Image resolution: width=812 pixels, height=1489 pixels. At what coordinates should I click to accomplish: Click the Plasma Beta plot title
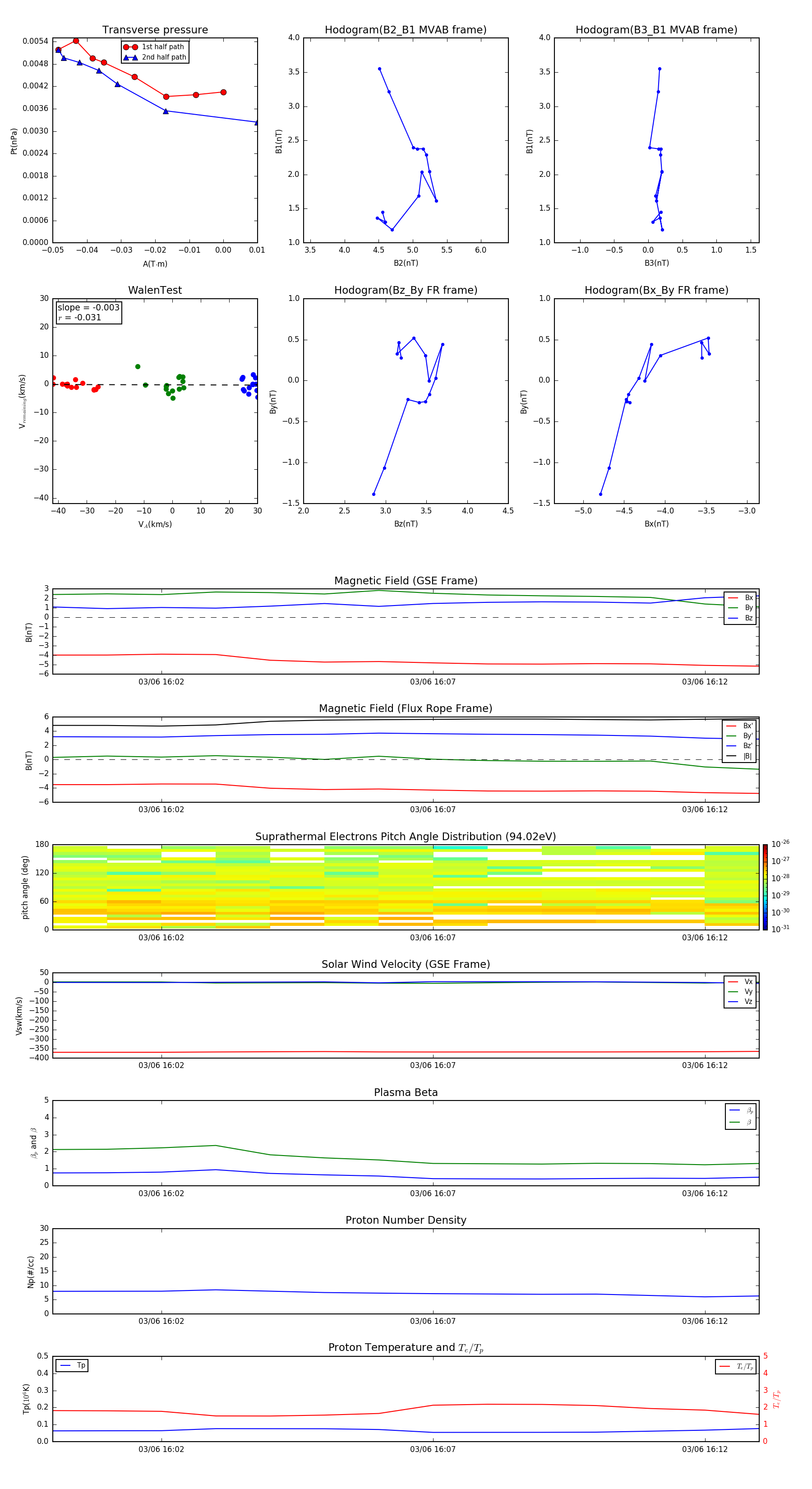coord(406,1093)
